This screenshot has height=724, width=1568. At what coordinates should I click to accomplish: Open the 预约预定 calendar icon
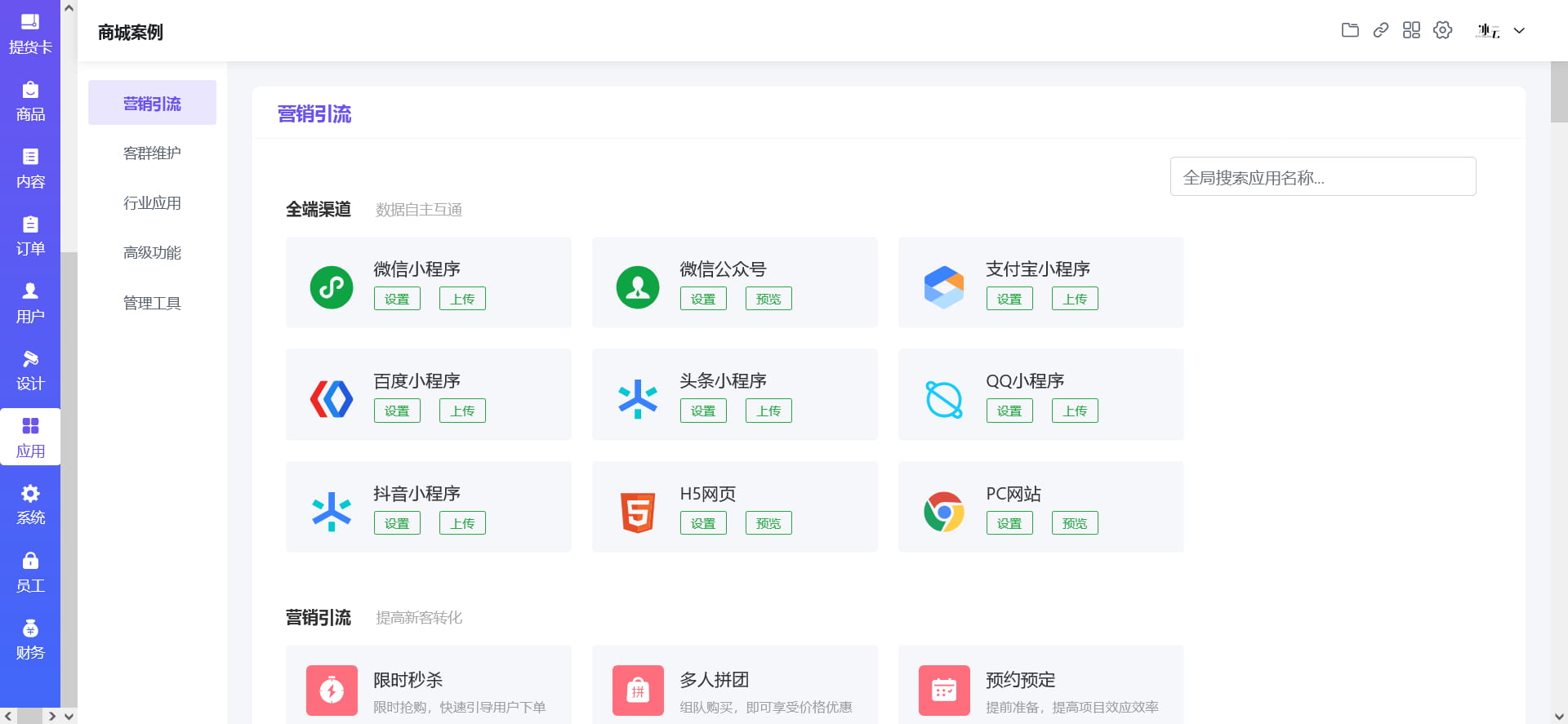click(x=944, y=691)
